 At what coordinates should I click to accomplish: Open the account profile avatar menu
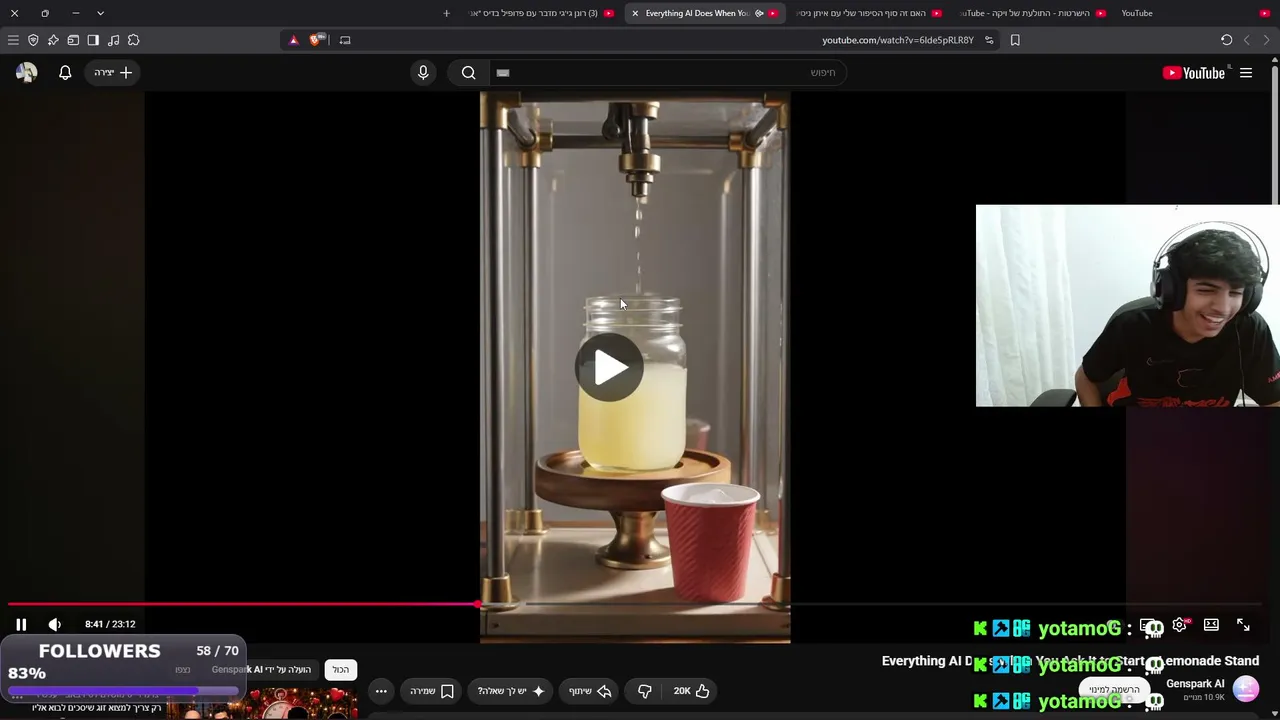tap(27, 73)
